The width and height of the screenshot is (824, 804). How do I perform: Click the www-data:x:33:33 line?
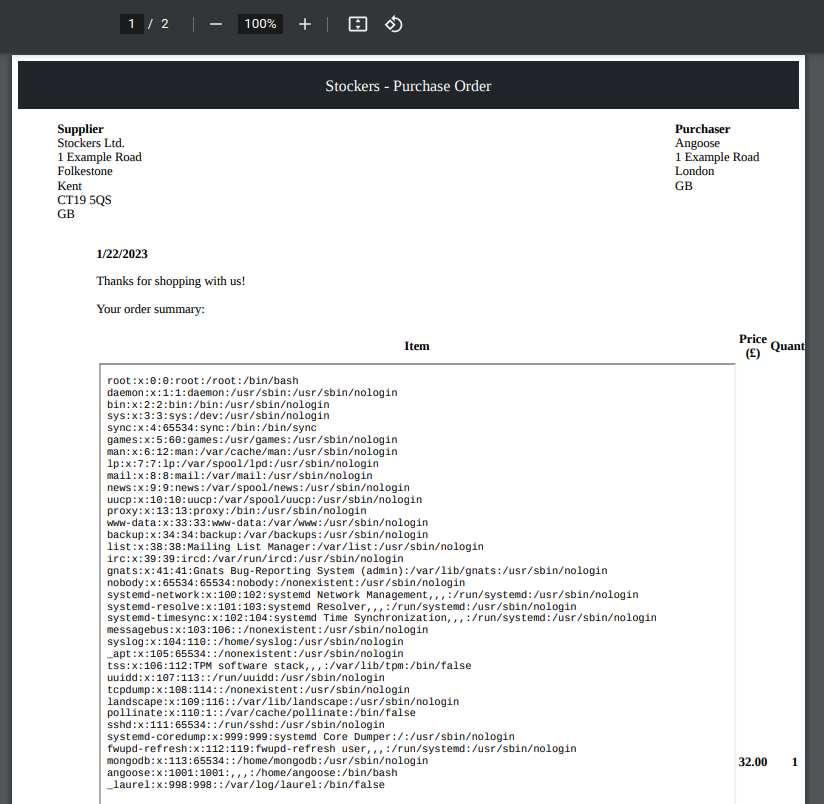pos(267,523)
